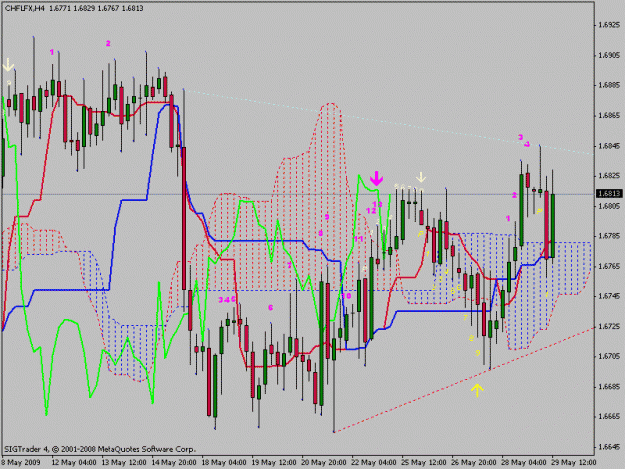Click the 1.6813 current price tag

click(x=609, y=194)
